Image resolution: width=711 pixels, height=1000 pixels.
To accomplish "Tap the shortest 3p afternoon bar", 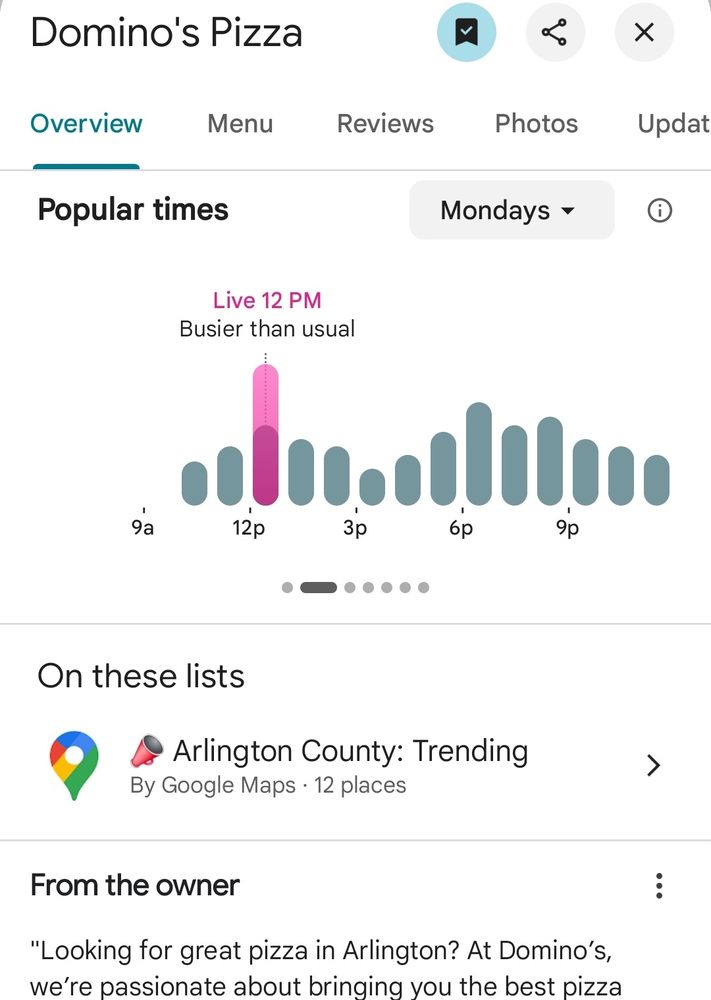I will point(372,487).
